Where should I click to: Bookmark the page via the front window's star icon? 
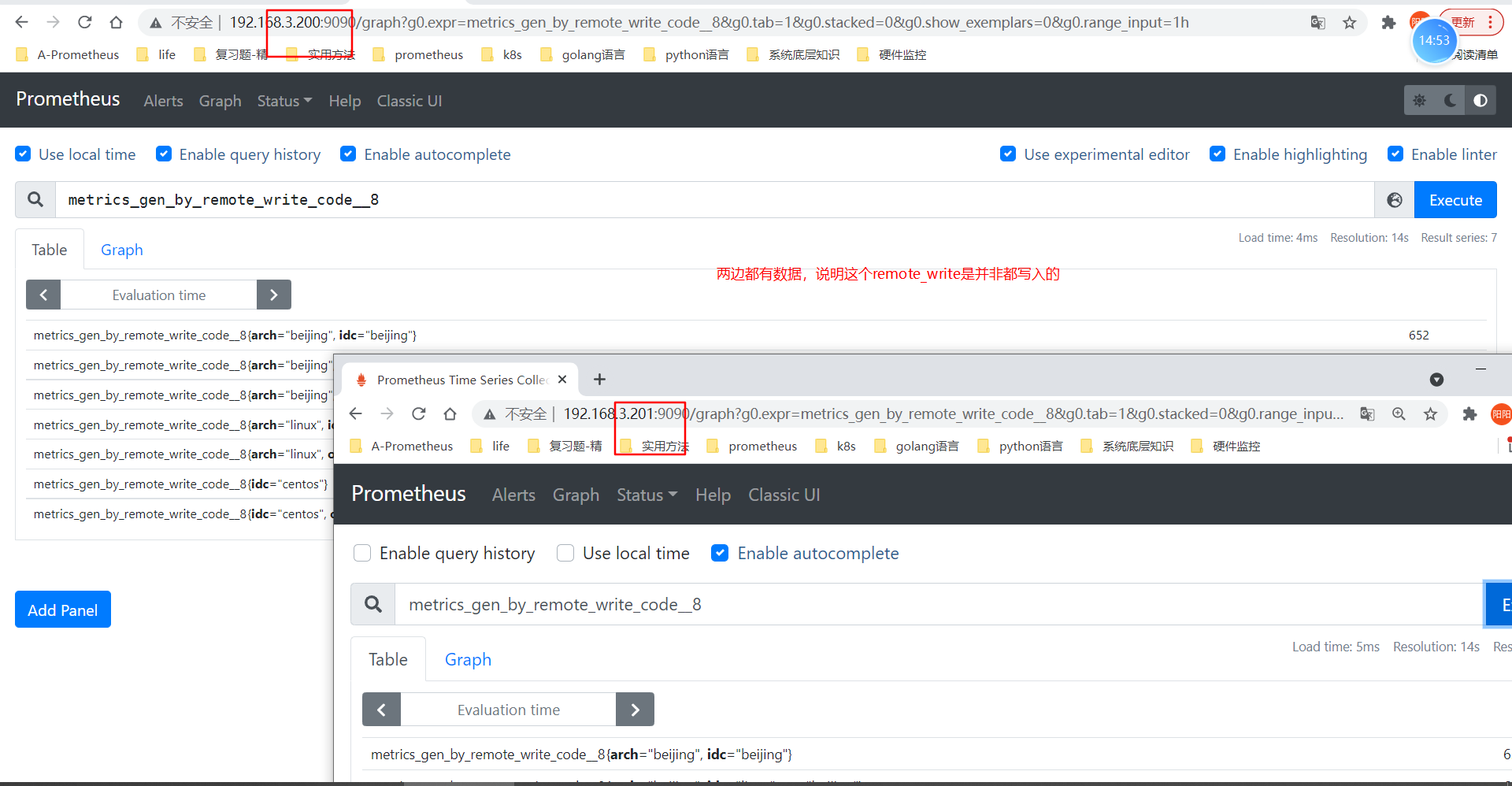[x=1430, y=414]
